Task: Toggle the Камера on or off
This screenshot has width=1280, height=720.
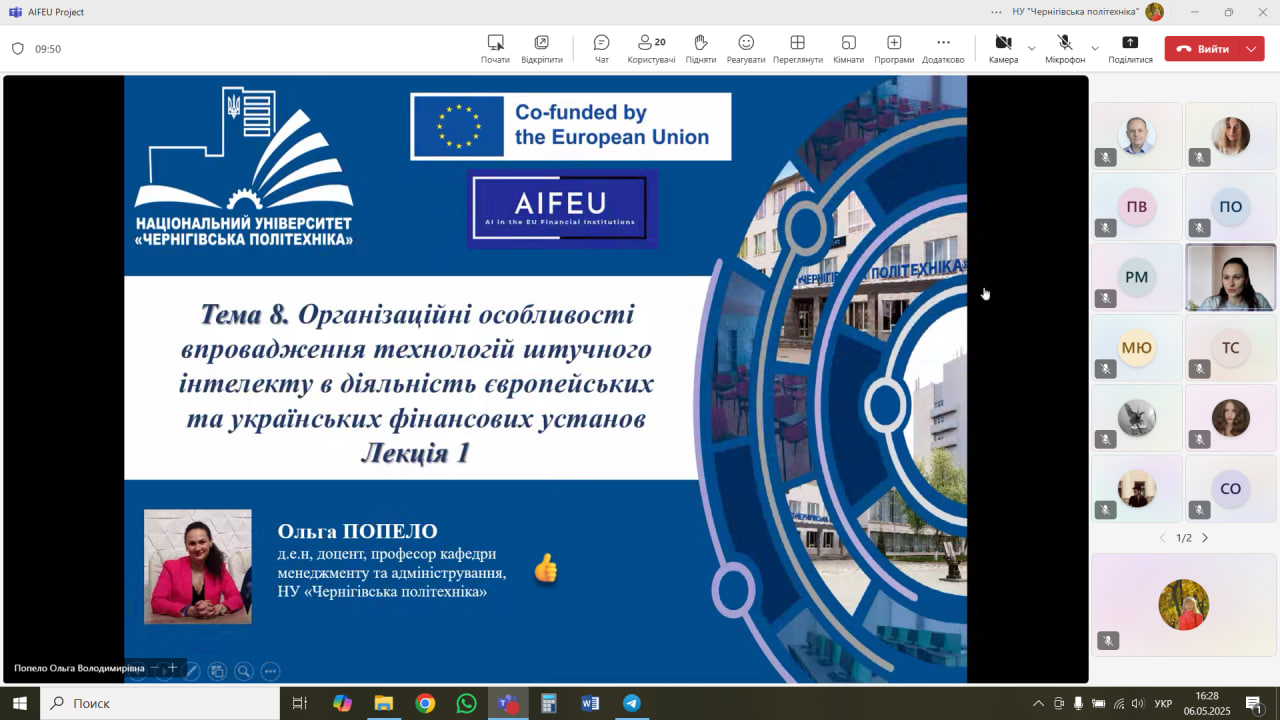Action: (1003, 48)
